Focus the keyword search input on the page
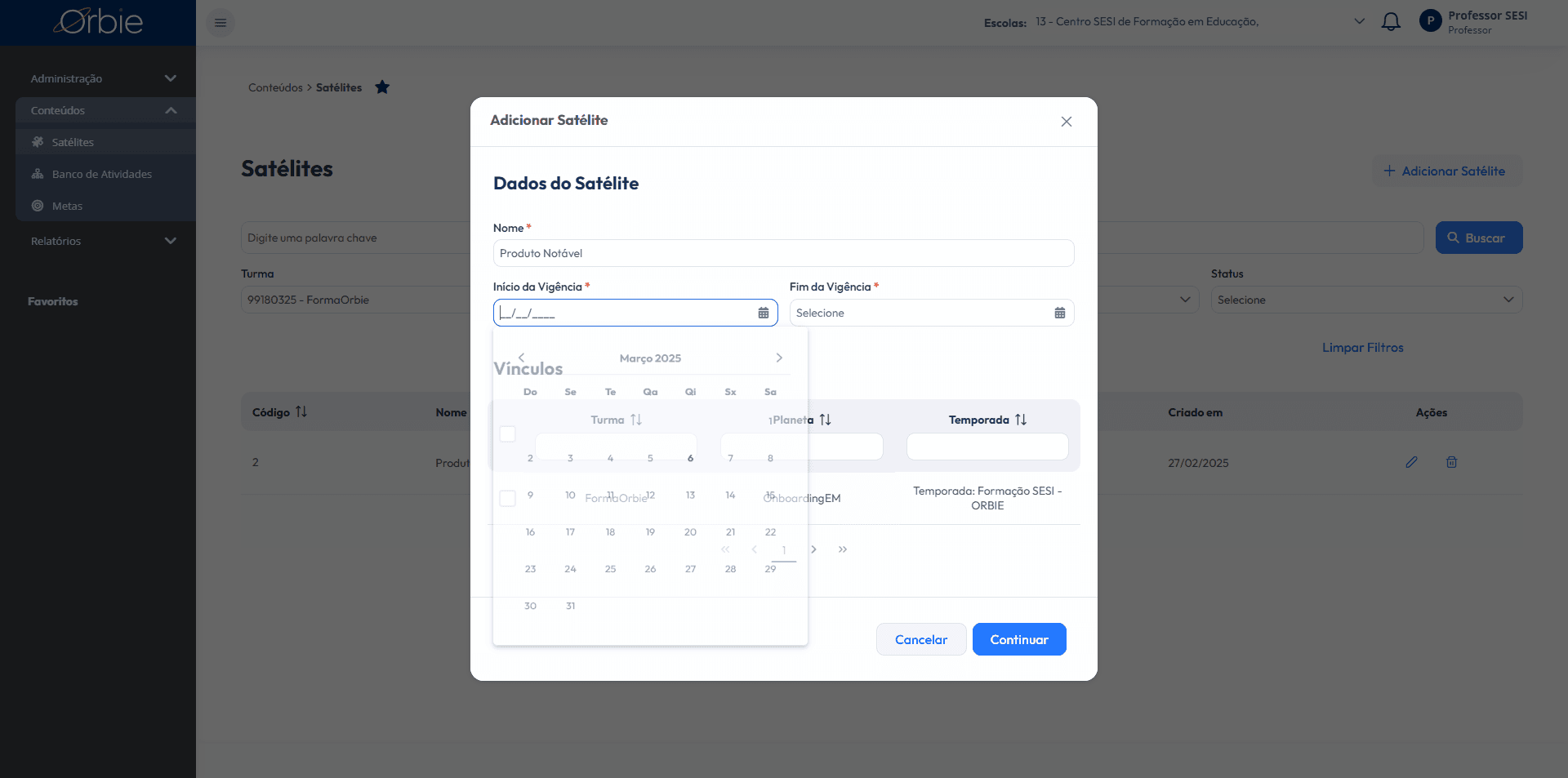 pyautogui.click(x=831, y=238)
